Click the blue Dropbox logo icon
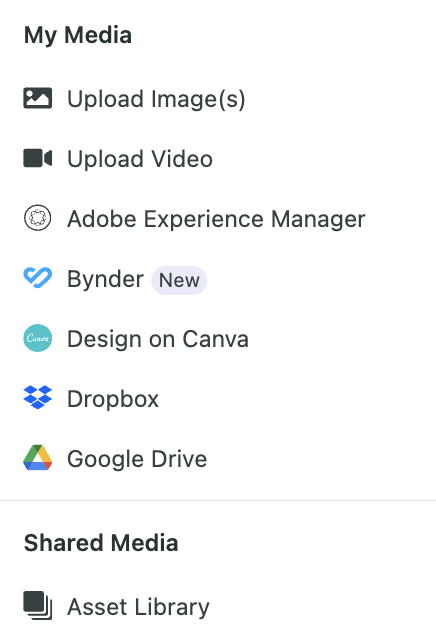Screen dimensions: 436x638 coord(37,398)
